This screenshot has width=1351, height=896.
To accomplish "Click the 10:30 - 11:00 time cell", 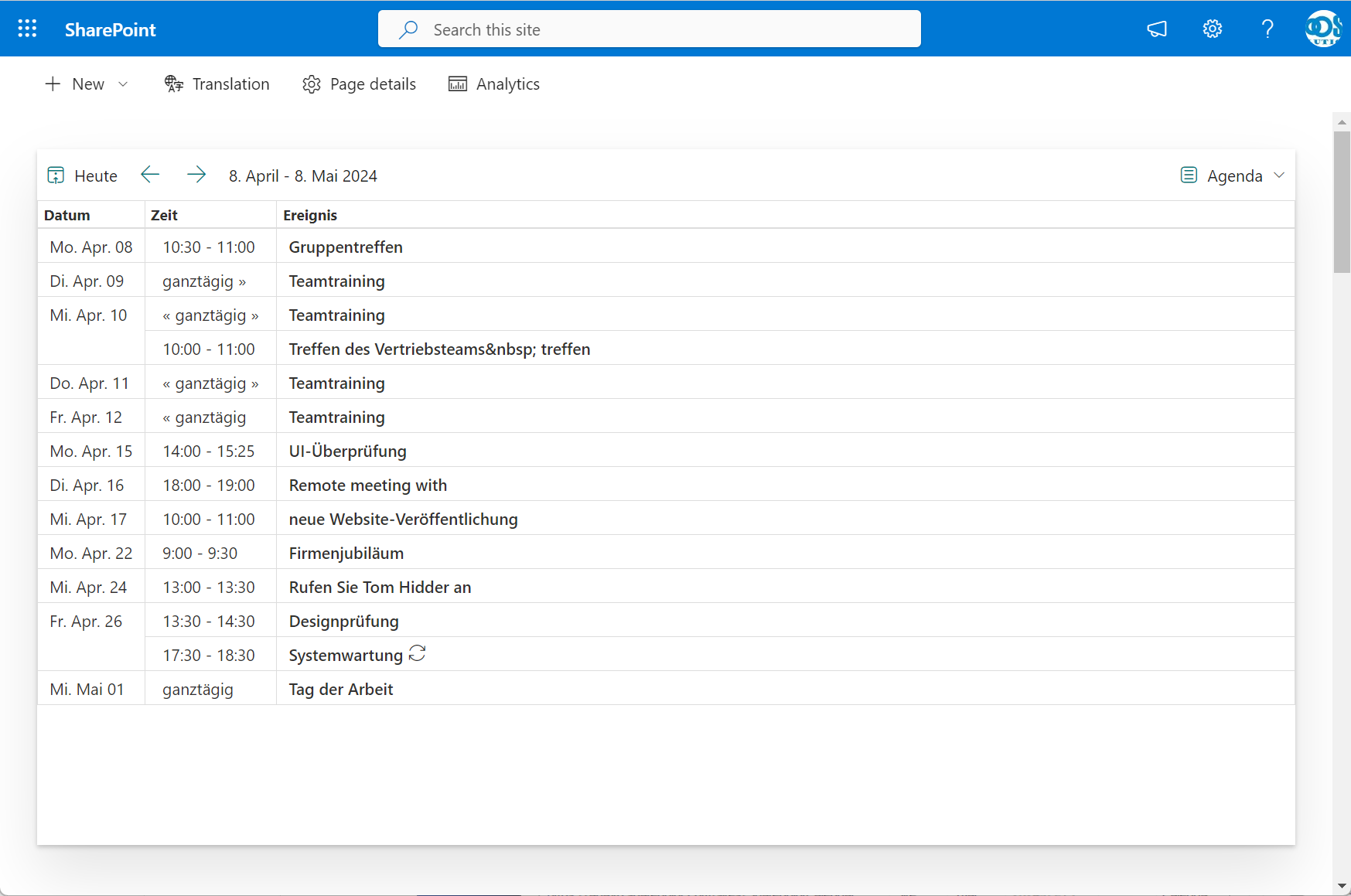I will point(209,247).
